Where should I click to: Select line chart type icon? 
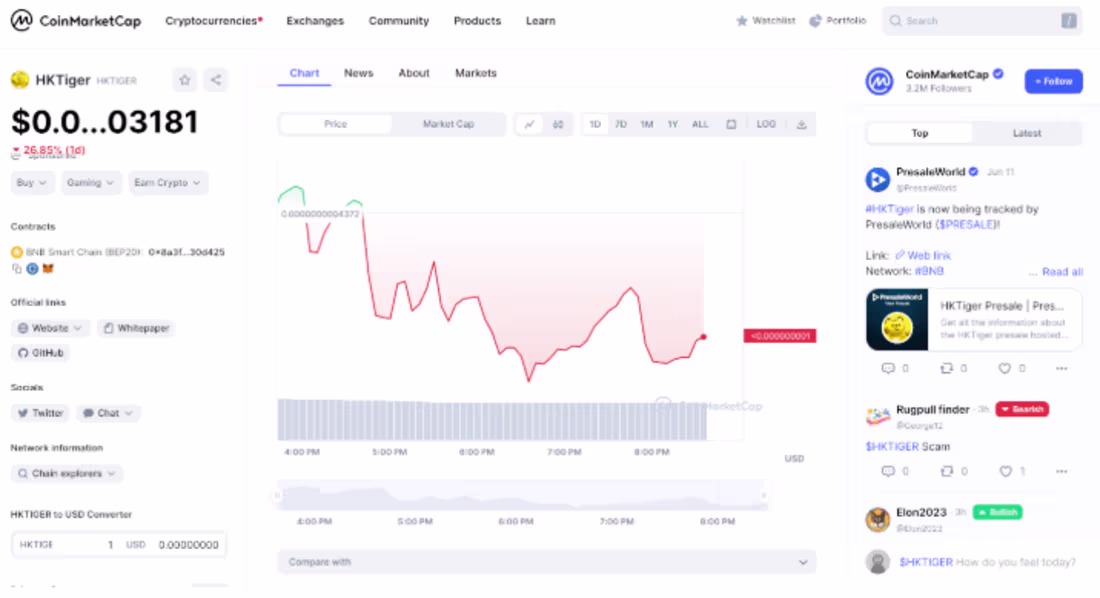530,124
